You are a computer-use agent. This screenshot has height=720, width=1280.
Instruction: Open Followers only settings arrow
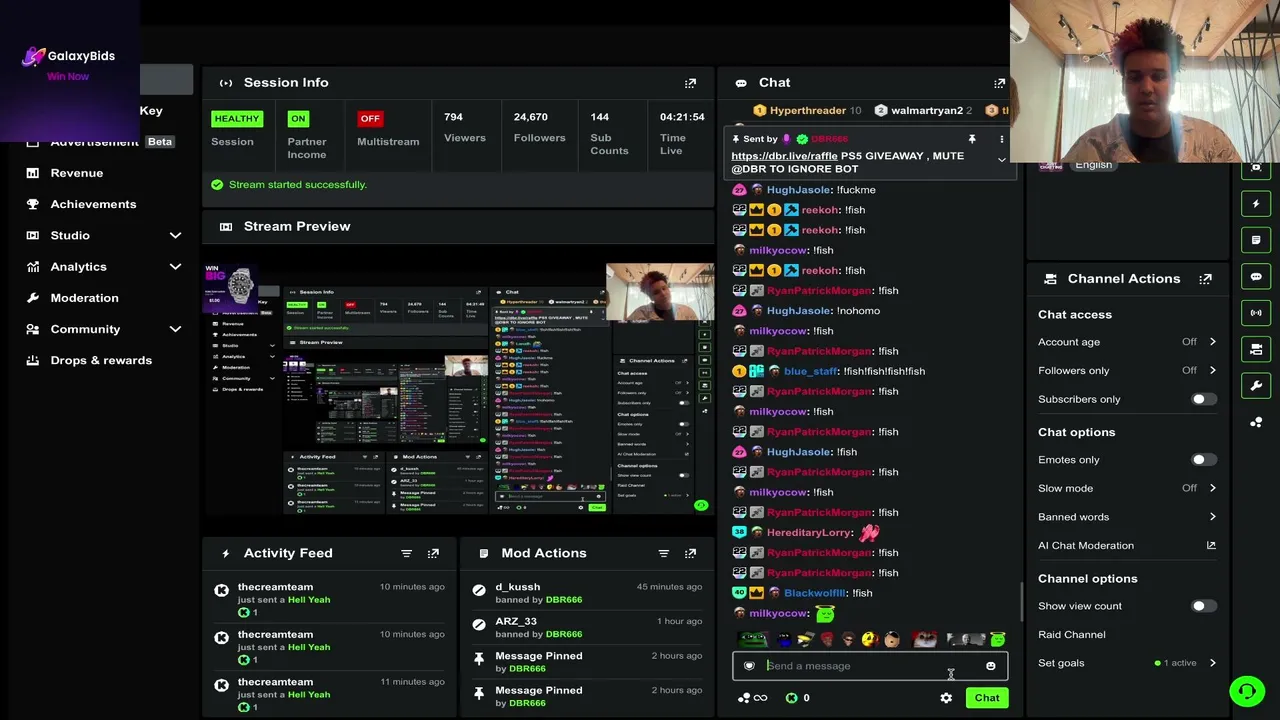[1212, 370]
